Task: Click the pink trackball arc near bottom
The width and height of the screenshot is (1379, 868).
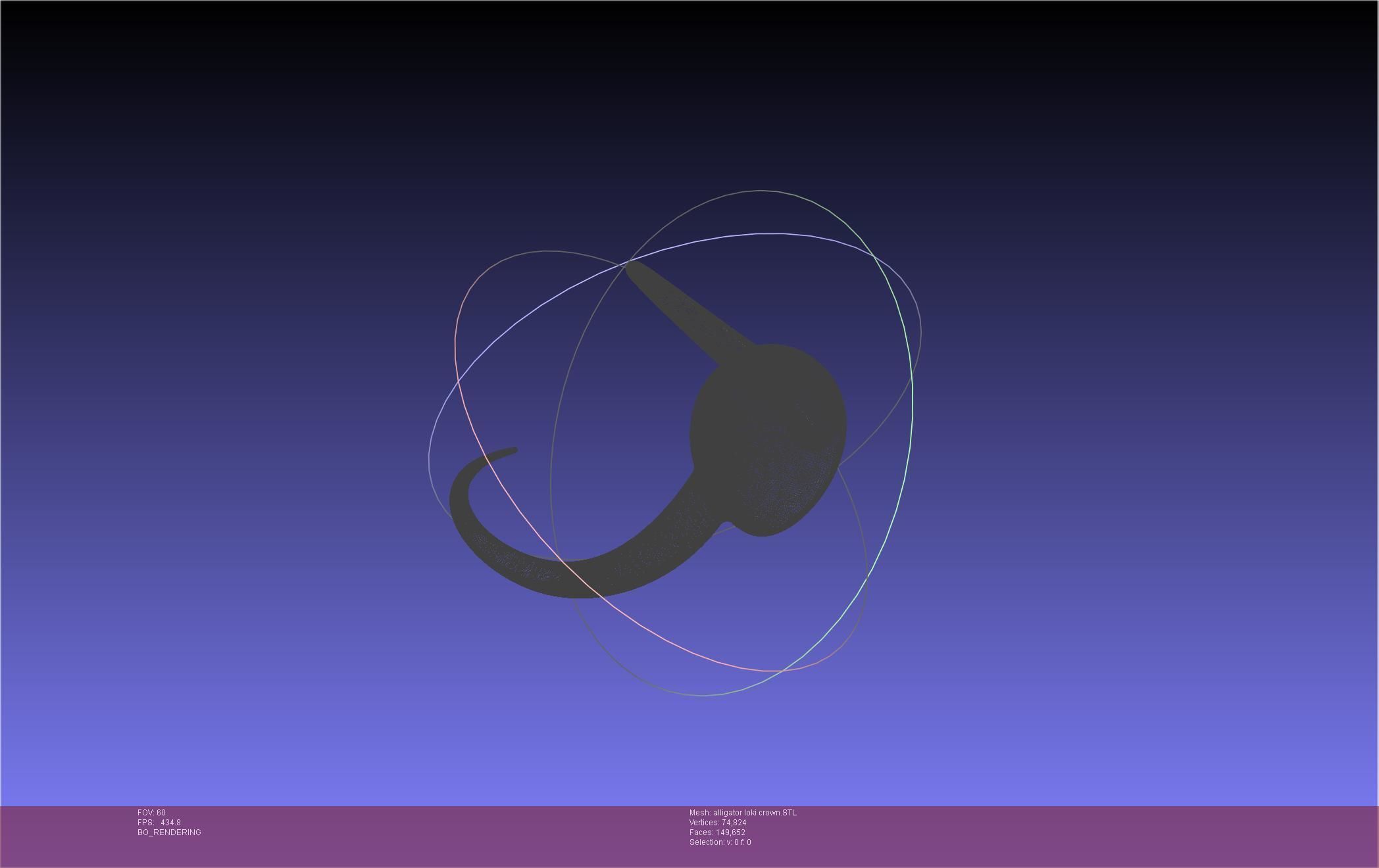Action: (757, 669)
